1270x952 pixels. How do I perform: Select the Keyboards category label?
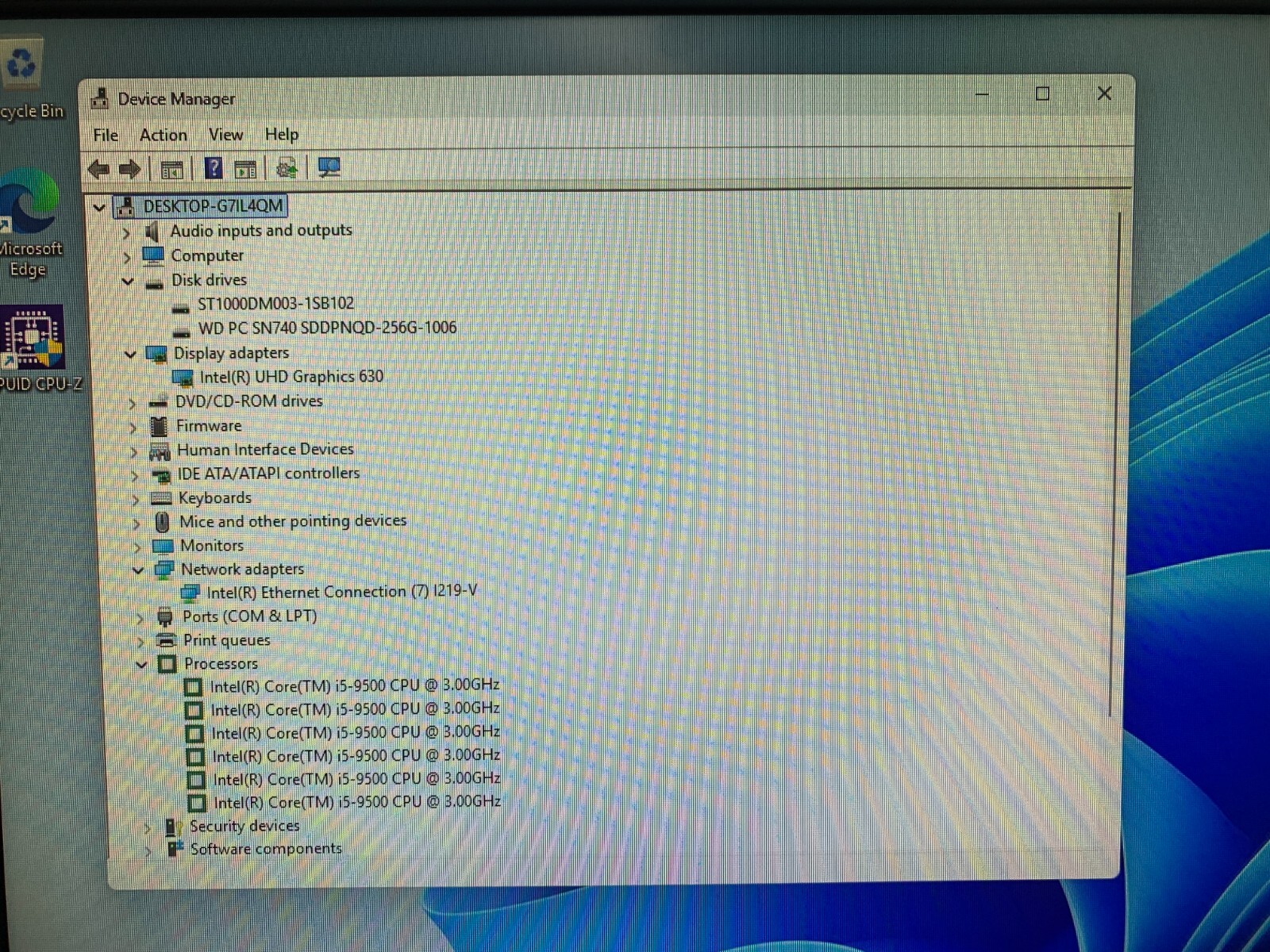point(215,498)
